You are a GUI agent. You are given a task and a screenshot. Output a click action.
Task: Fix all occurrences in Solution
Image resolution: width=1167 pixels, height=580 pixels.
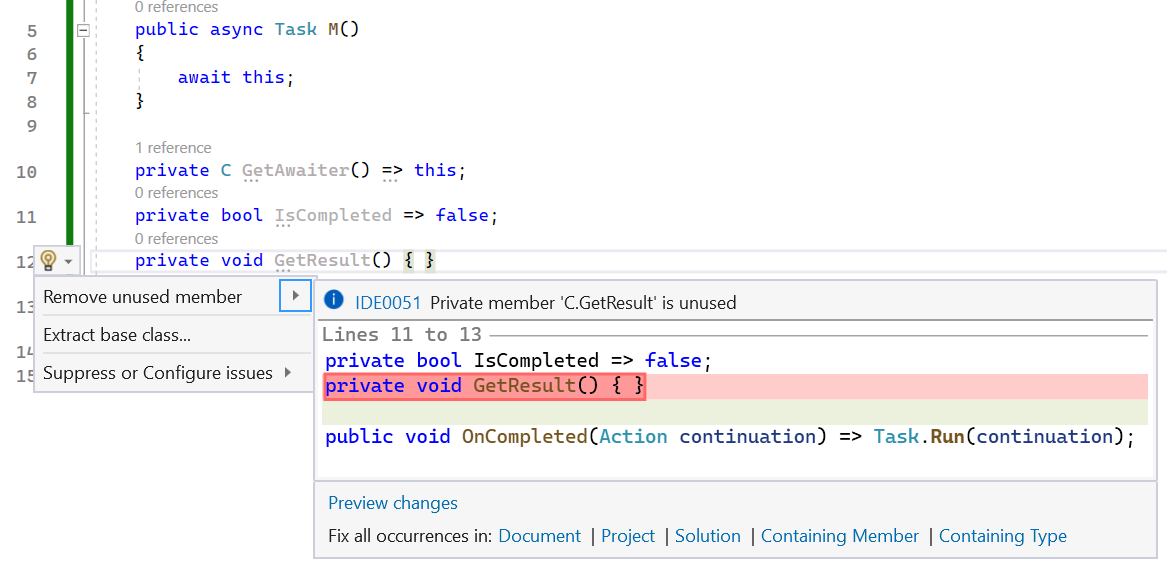click(707, 536)
